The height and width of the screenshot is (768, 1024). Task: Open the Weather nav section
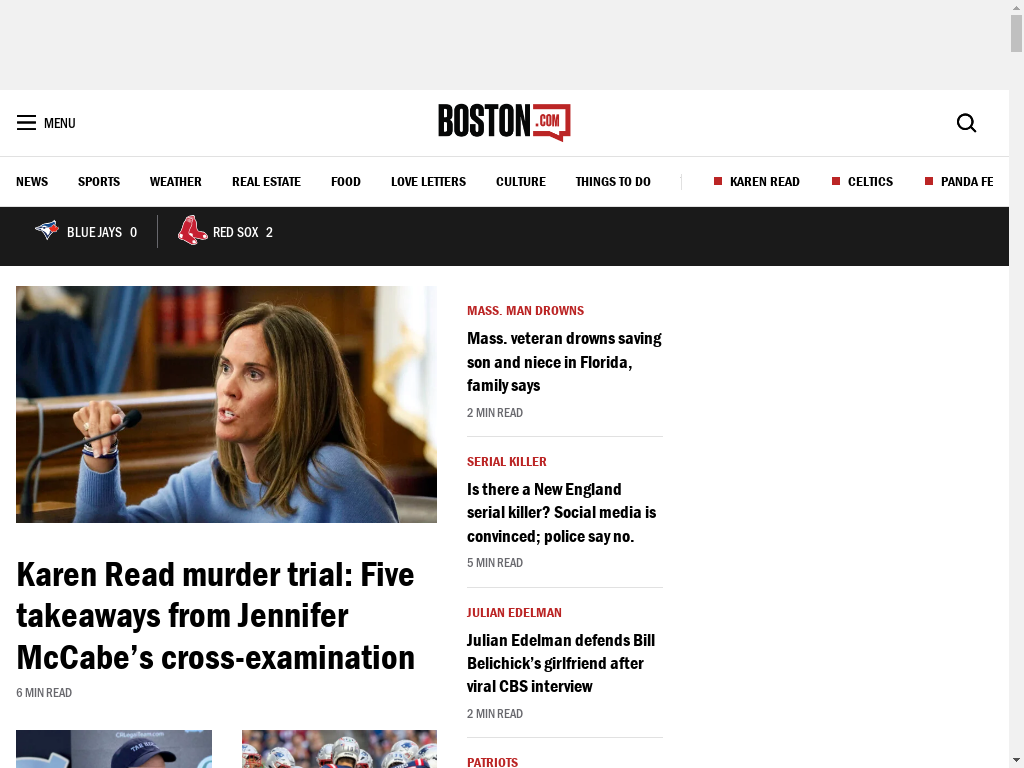point(176,182)
